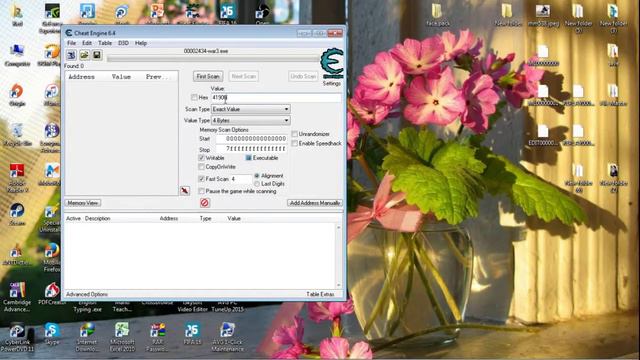Click the save floppy disk toolbar icon
The height and width of the screenshot is (360, 640).
[97, 55]
